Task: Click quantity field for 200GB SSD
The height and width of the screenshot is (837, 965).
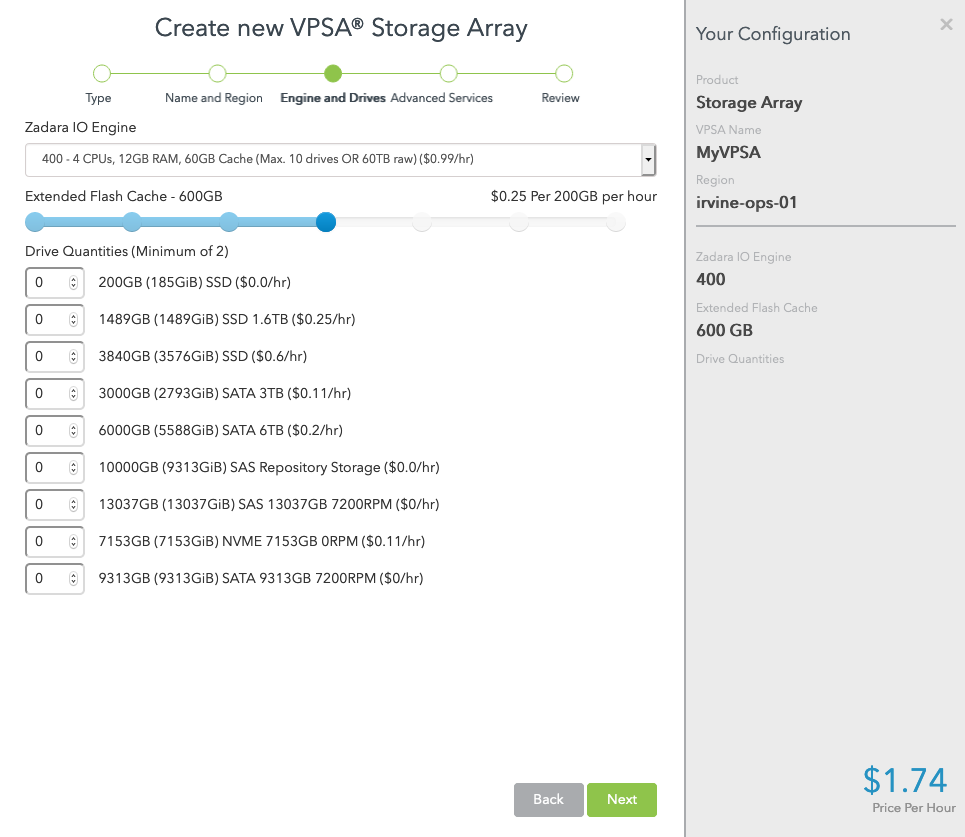Action: 54,282
